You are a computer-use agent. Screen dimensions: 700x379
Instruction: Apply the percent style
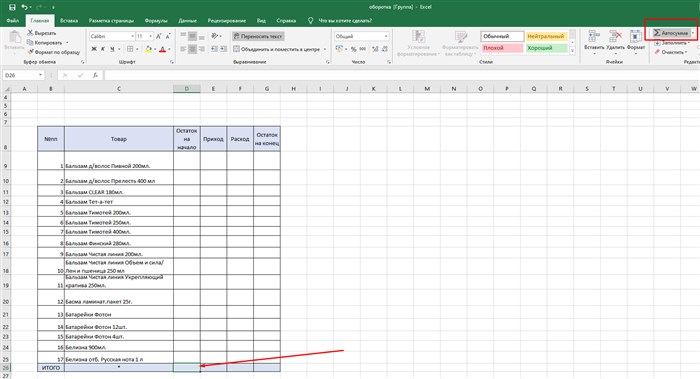(x=353, y=49)
